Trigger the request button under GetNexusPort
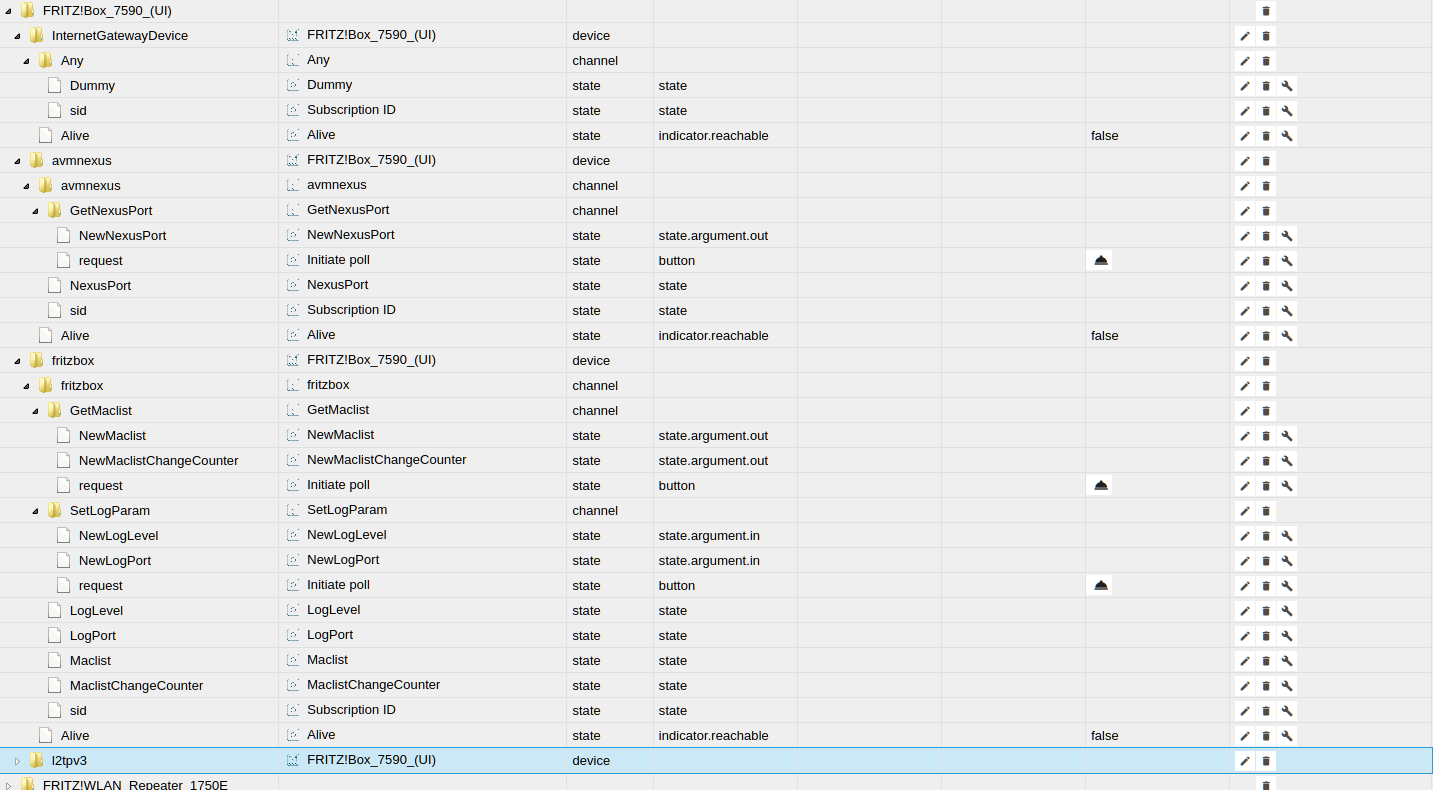This screenshot has height=790, width=1433. tap(1100, 260)
